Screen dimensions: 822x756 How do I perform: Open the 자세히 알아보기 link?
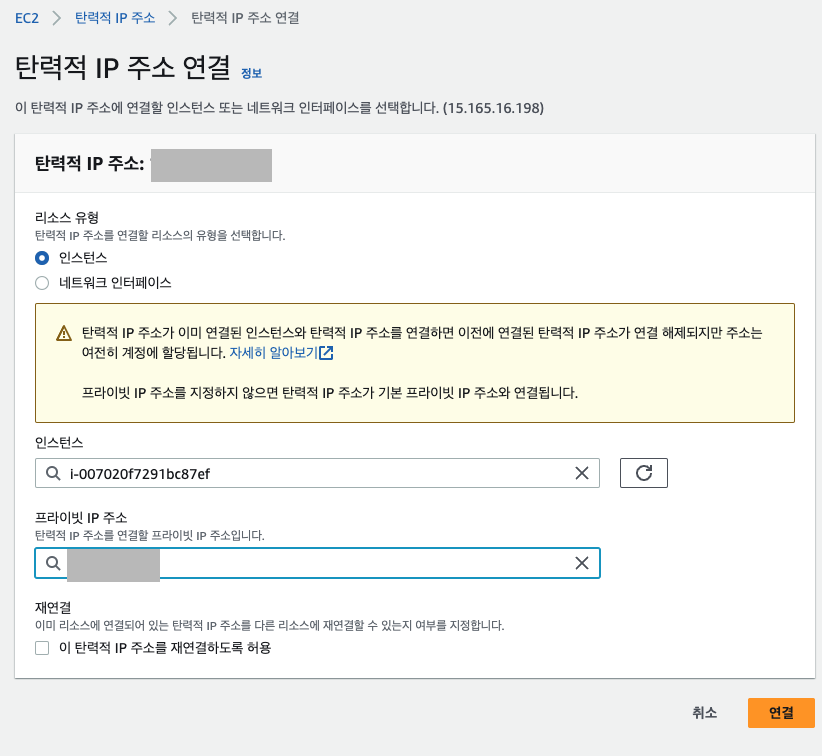click(x=274, y=353)
